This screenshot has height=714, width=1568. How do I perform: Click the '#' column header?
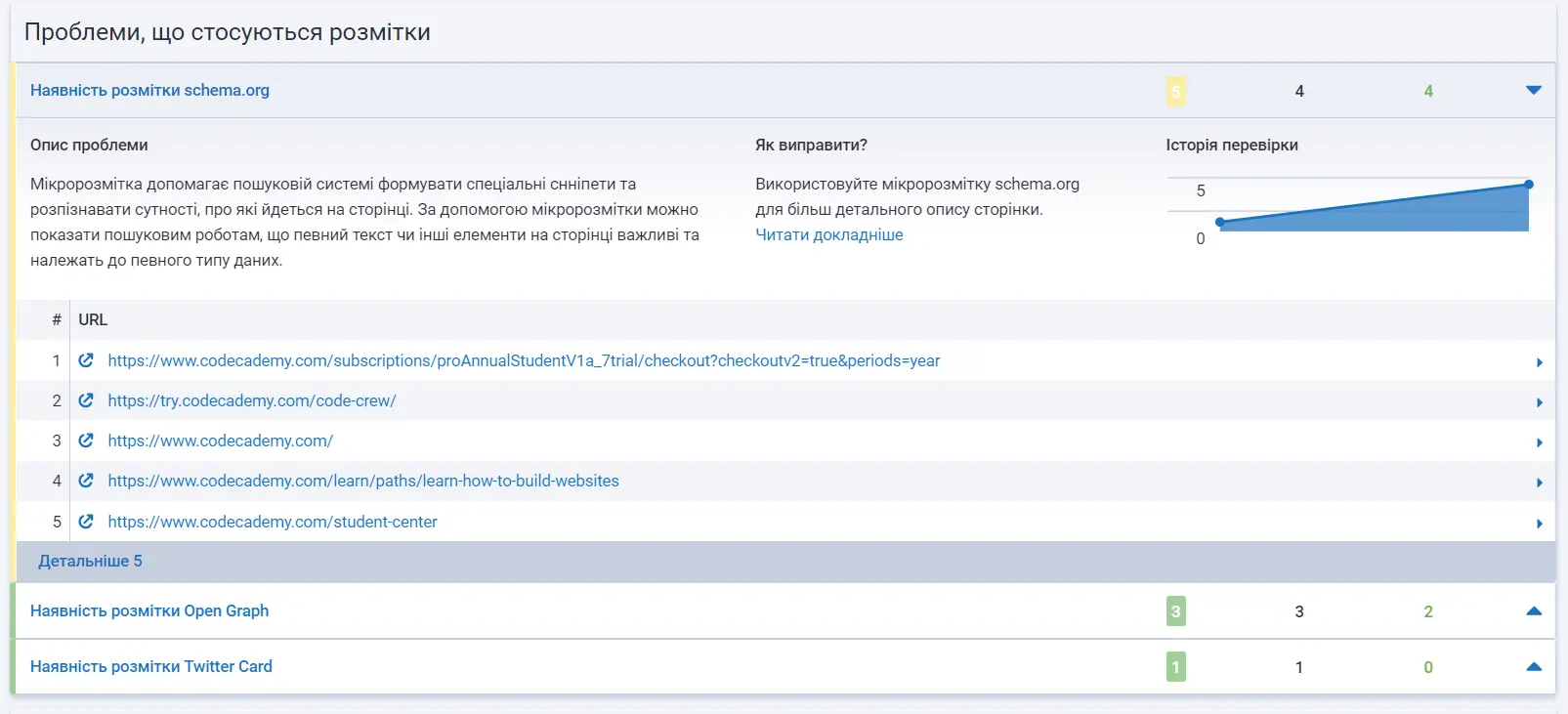tap(57, 319)
